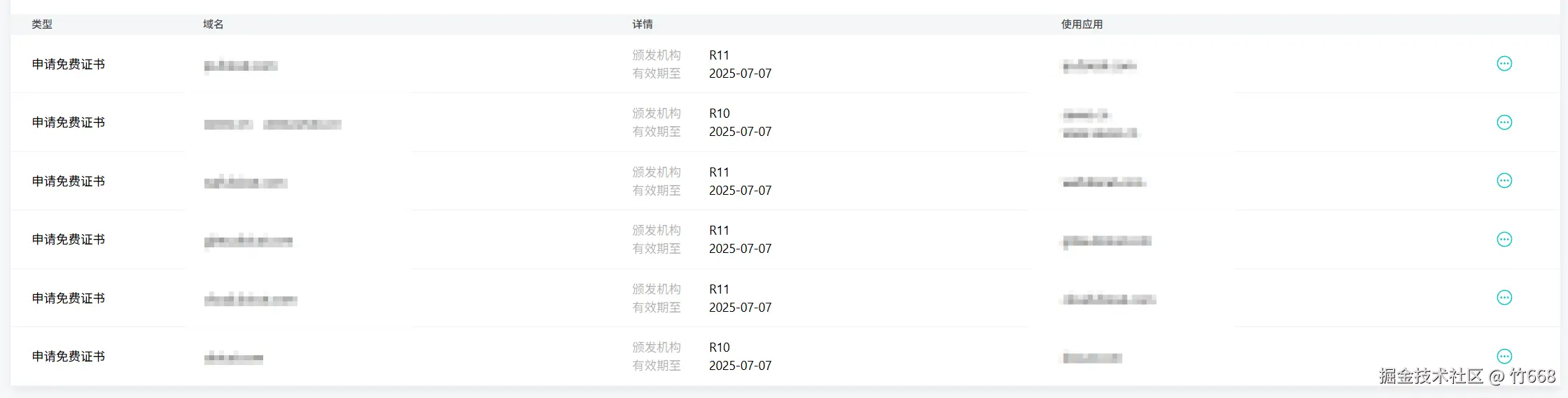Click 颁发机构 label in the fourth row

pos(657,231)
